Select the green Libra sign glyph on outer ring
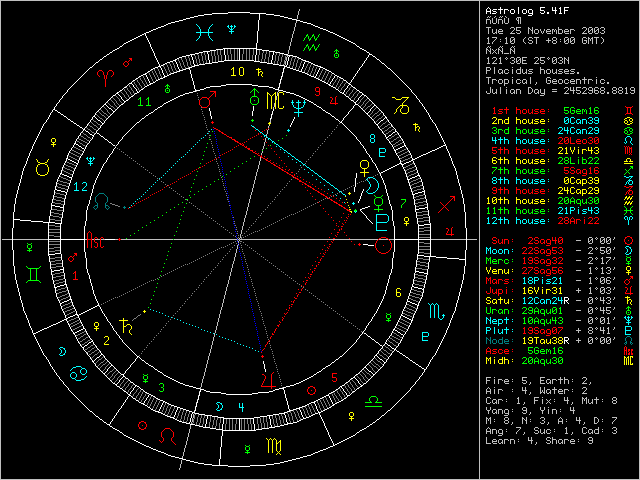 [373, 402]
